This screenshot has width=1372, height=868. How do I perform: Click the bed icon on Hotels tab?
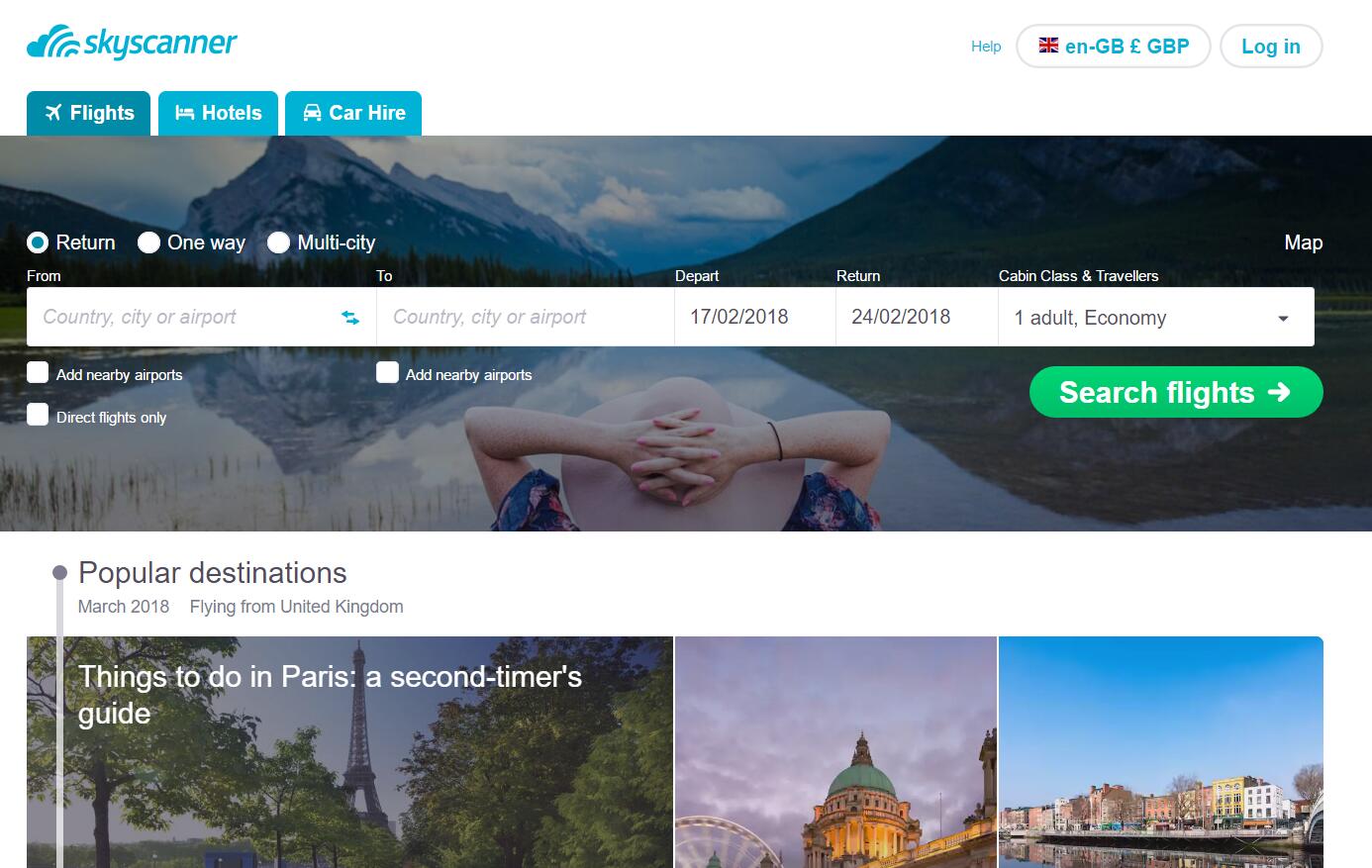click(x=184, y=113)
